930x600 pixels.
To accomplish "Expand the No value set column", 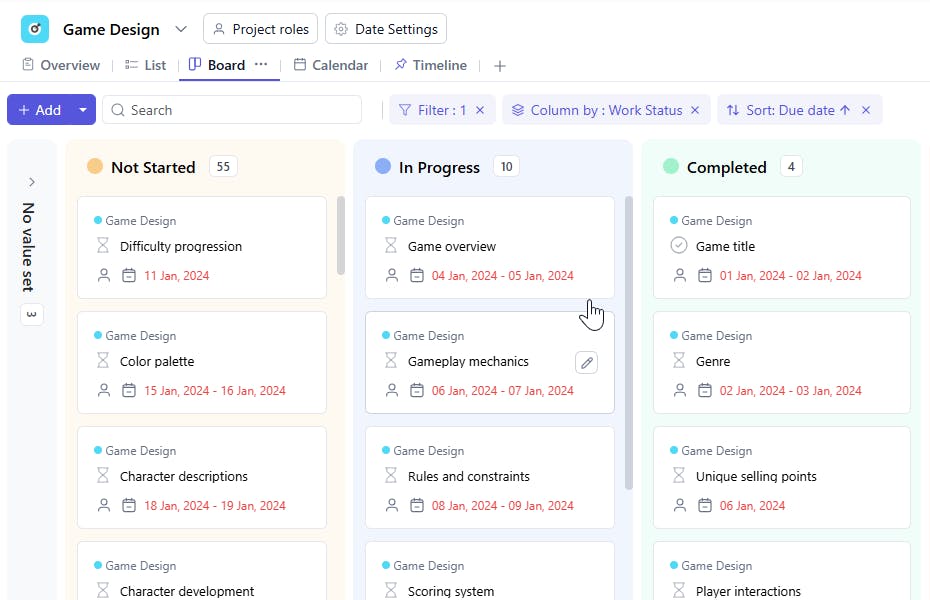I will (x=32, y=182).
